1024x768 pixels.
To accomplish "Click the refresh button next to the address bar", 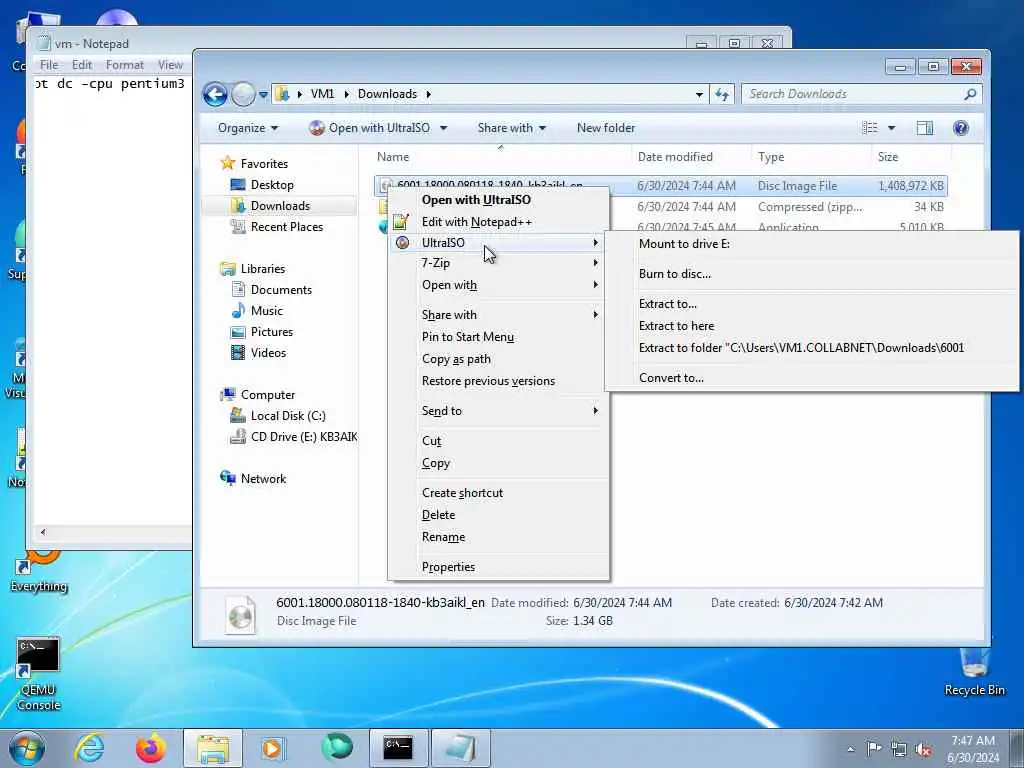I will pyautogui.click(x=722, y=94).
